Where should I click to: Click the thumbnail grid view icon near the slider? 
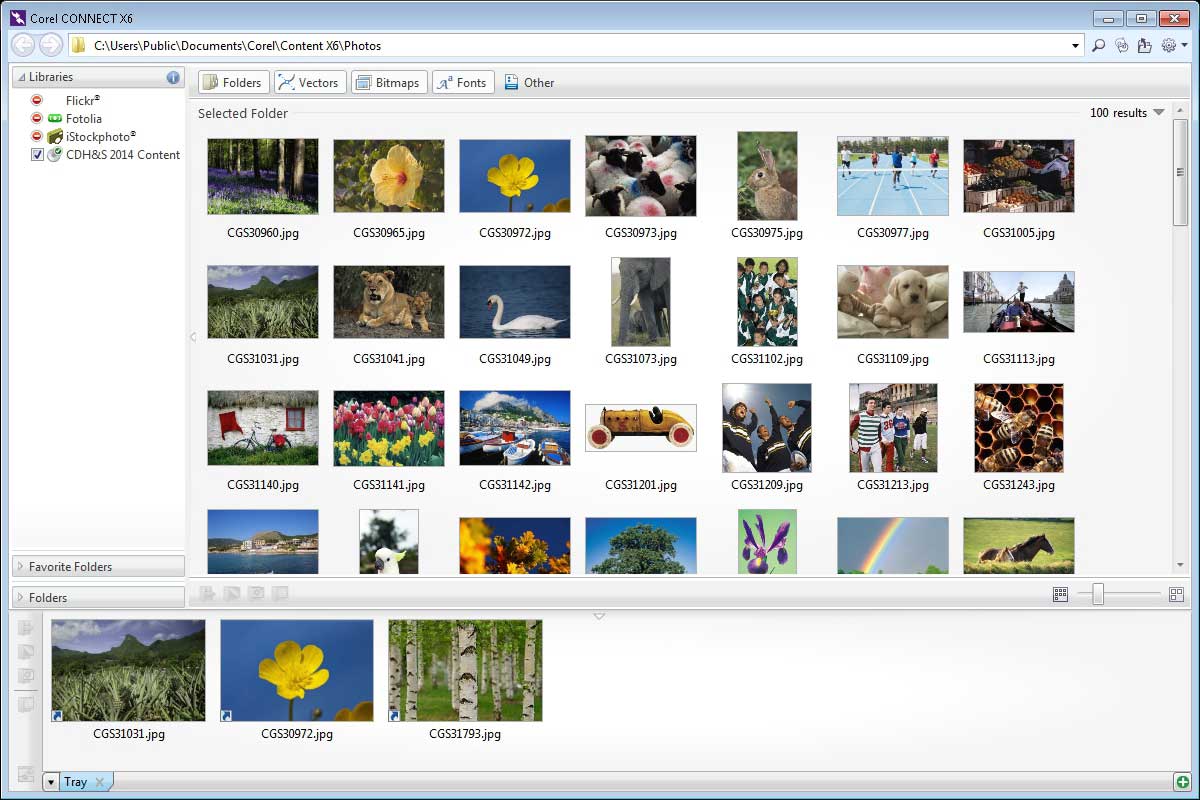pos(1059,594)
